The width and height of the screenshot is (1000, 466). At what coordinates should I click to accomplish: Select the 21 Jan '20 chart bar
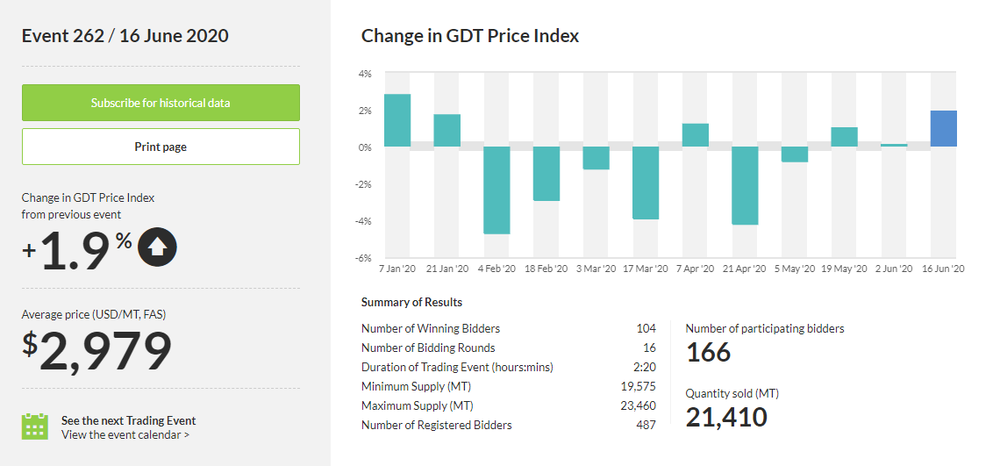click(x=447, y=131)
